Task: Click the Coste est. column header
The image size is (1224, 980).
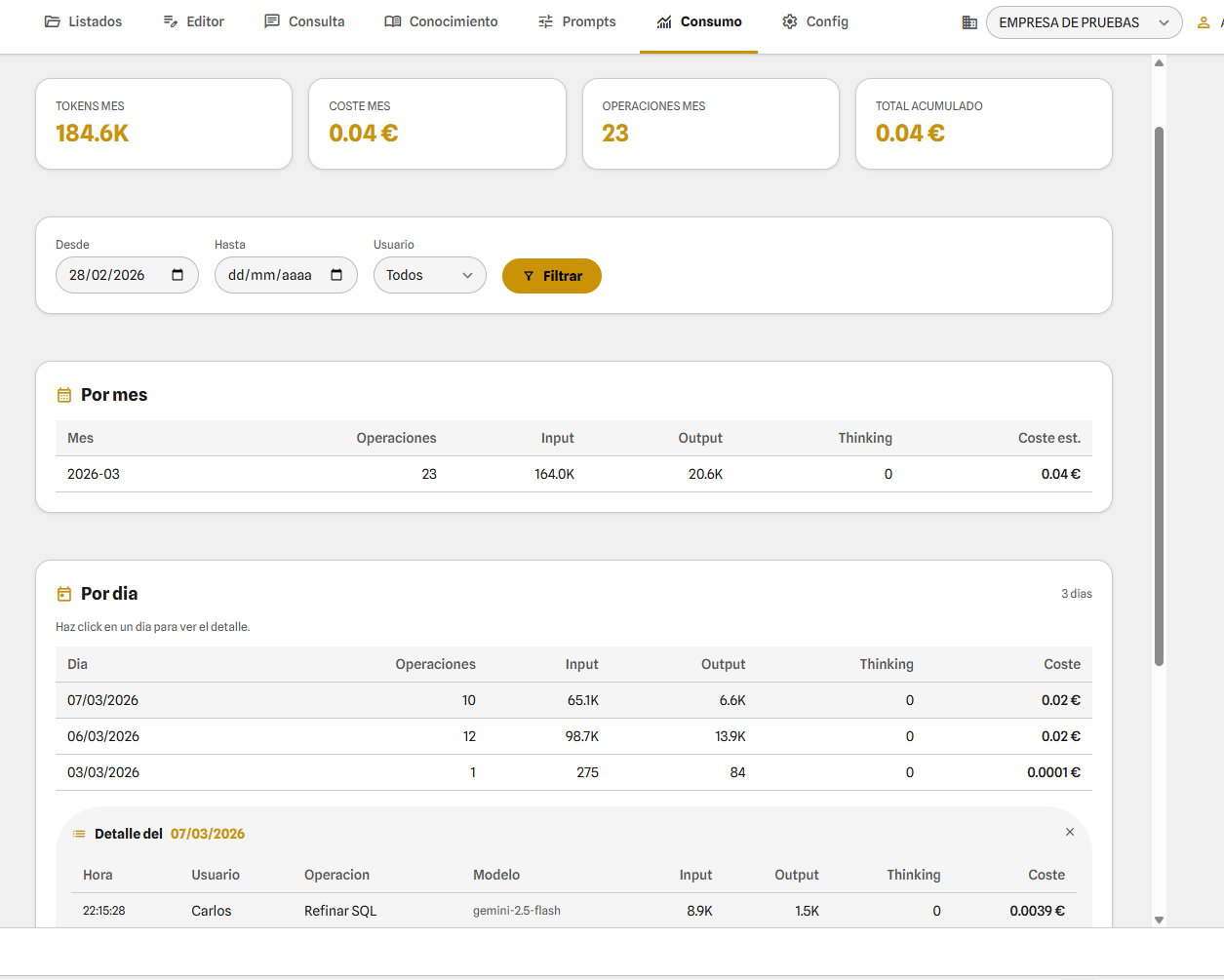Action: (1049, 438)
